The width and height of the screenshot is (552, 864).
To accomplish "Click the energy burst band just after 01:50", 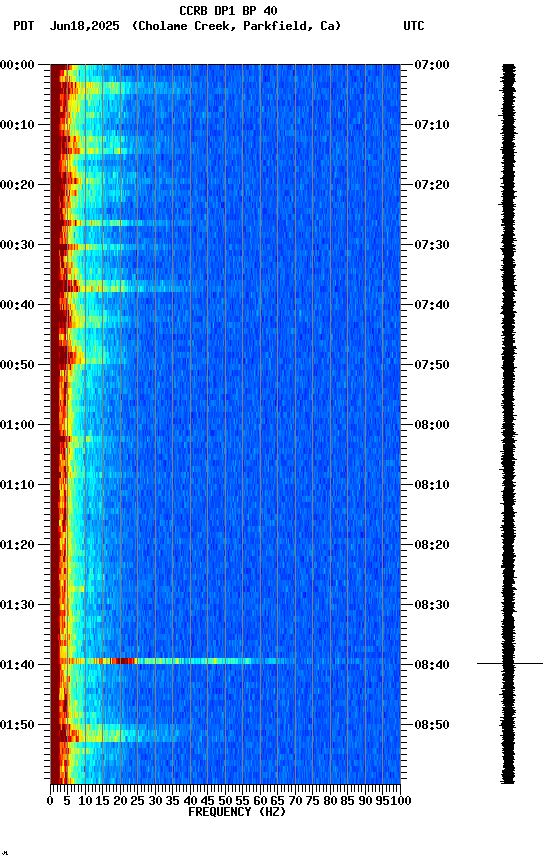I will click(x=121, y=733).
